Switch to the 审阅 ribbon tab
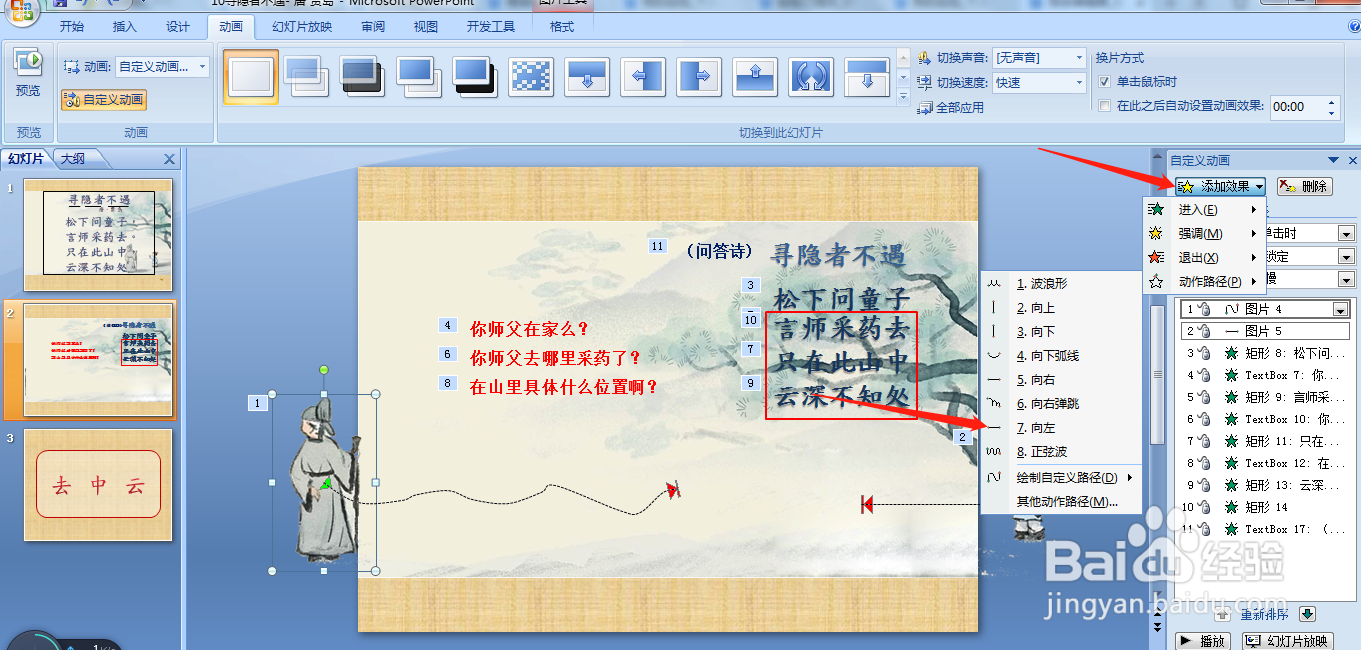 pyautogui.click(x=373, y=27)
